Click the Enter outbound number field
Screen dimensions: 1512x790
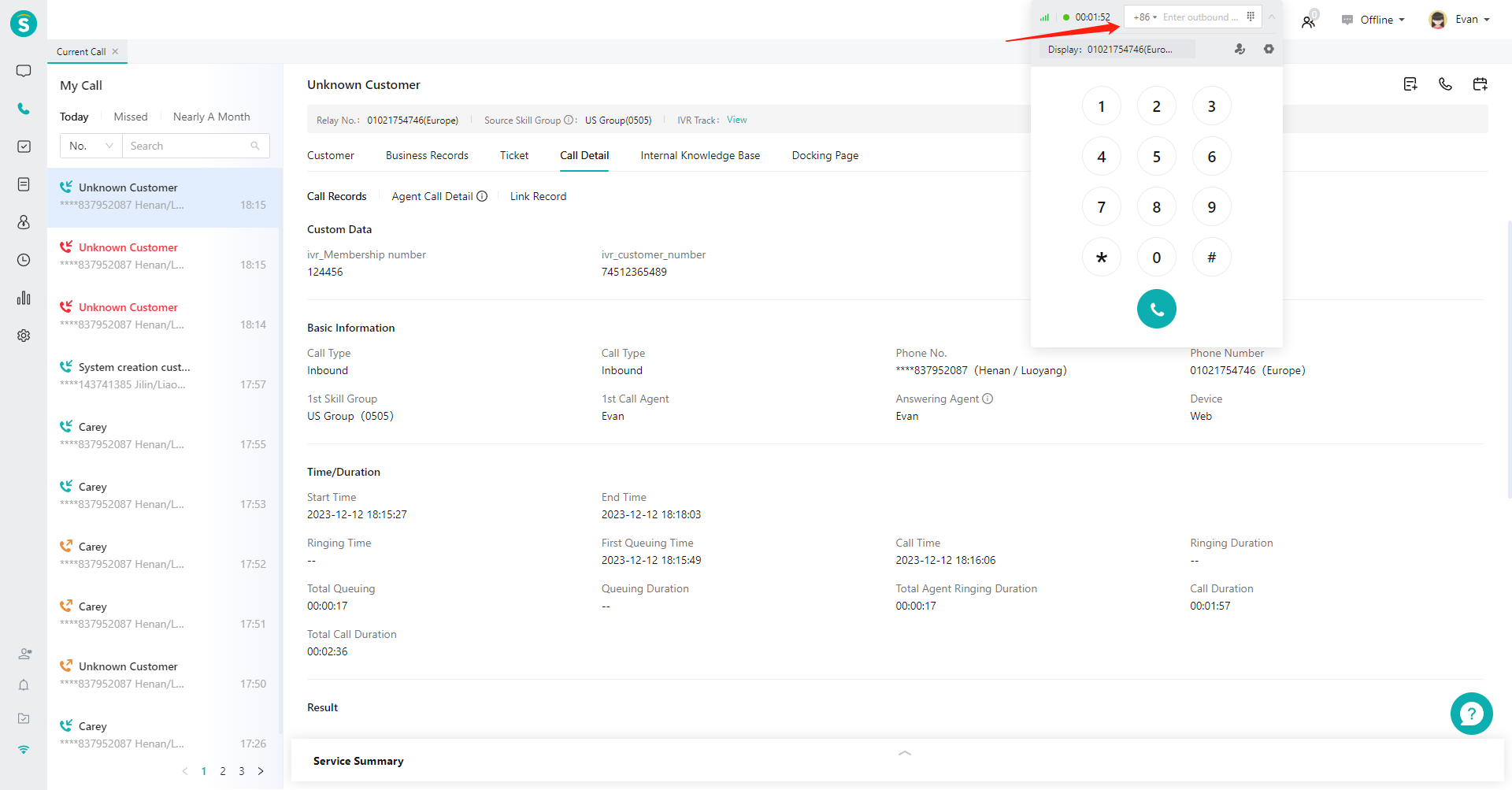tap(1200, 17)
